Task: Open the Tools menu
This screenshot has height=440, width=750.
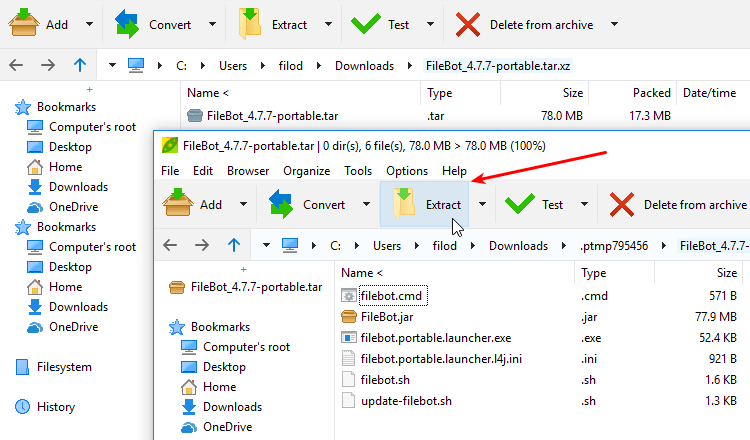Action: tap(358, 171)
